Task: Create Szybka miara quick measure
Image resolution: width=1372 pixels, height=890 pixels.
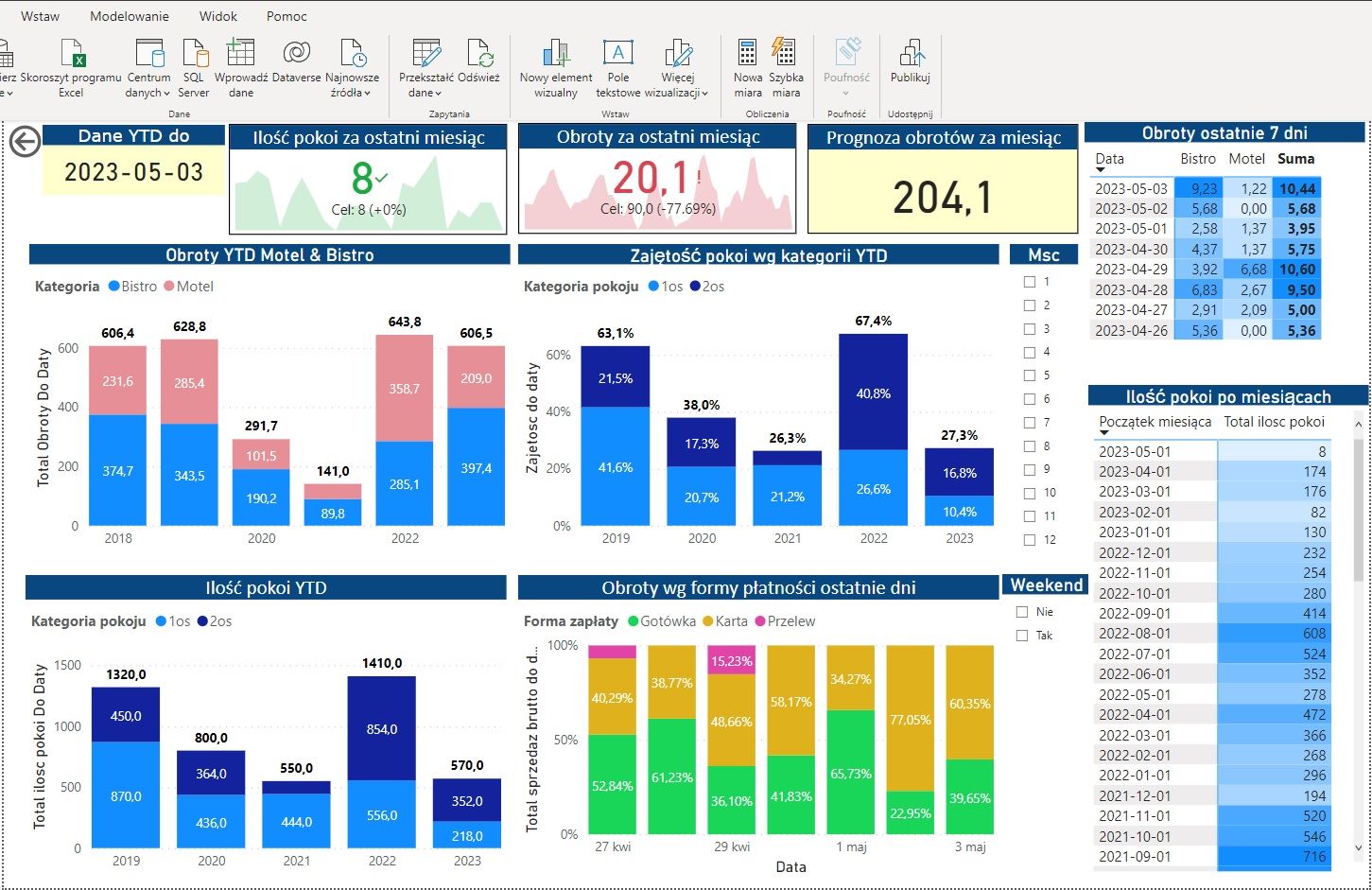Action: click(785, 53)
